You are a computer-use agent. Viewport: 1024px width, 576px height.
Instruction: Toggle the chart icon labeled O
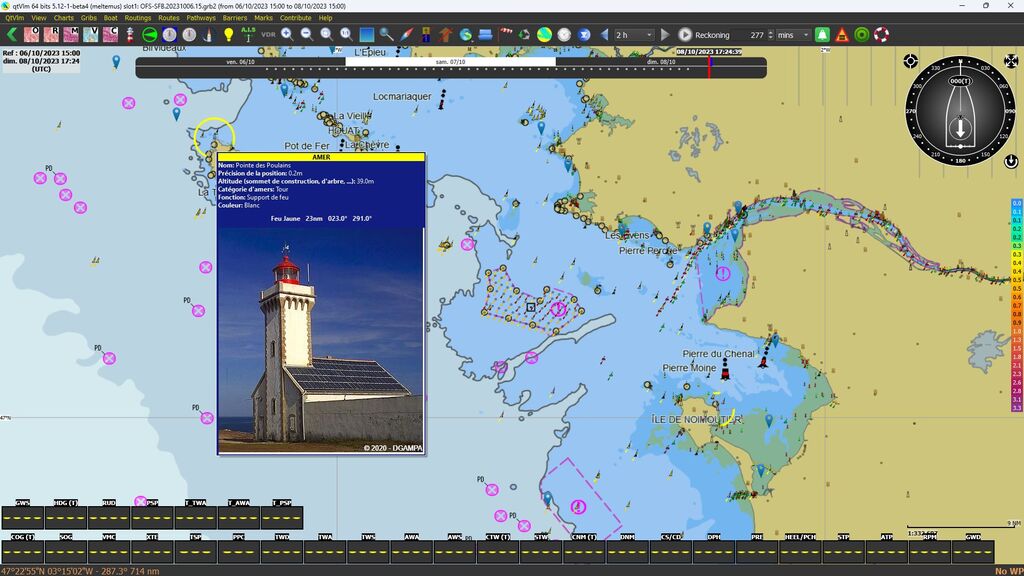pyautogui.click(x=31, y=35)
